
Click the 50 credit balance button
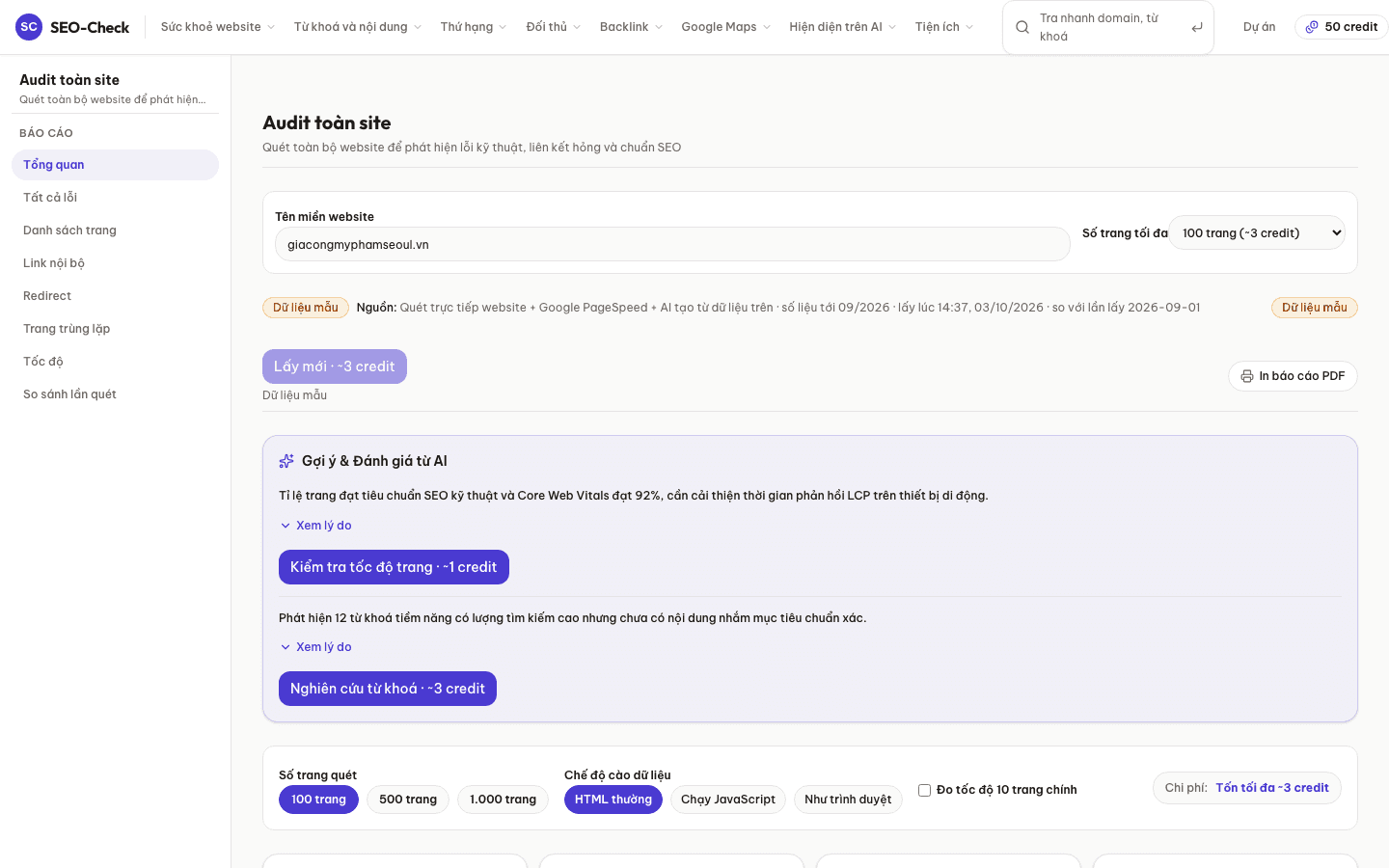[1341, 27]
